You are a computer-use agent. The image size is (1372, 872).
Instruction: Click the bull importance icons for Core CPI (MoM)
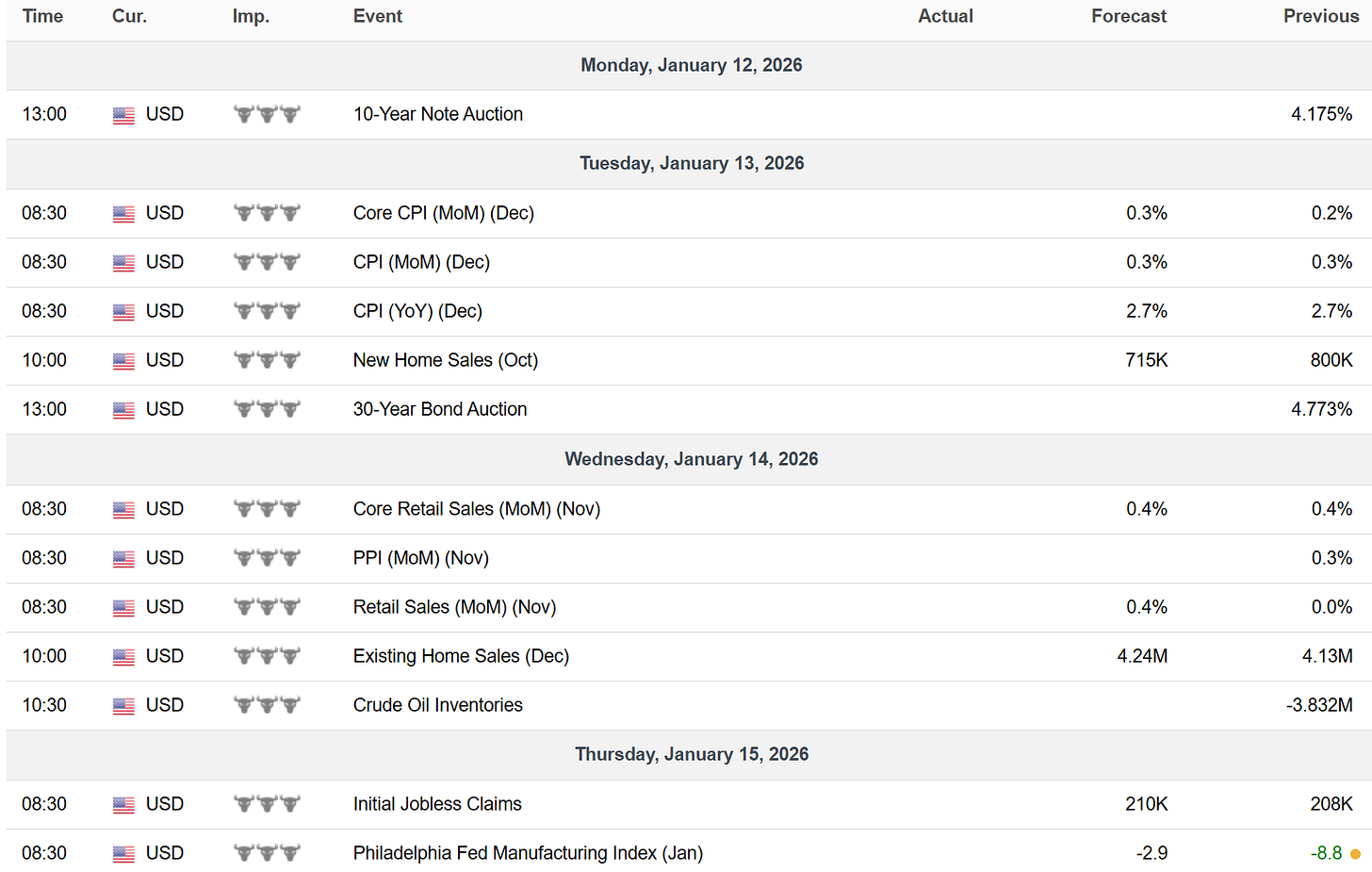(x=267, y=213)
